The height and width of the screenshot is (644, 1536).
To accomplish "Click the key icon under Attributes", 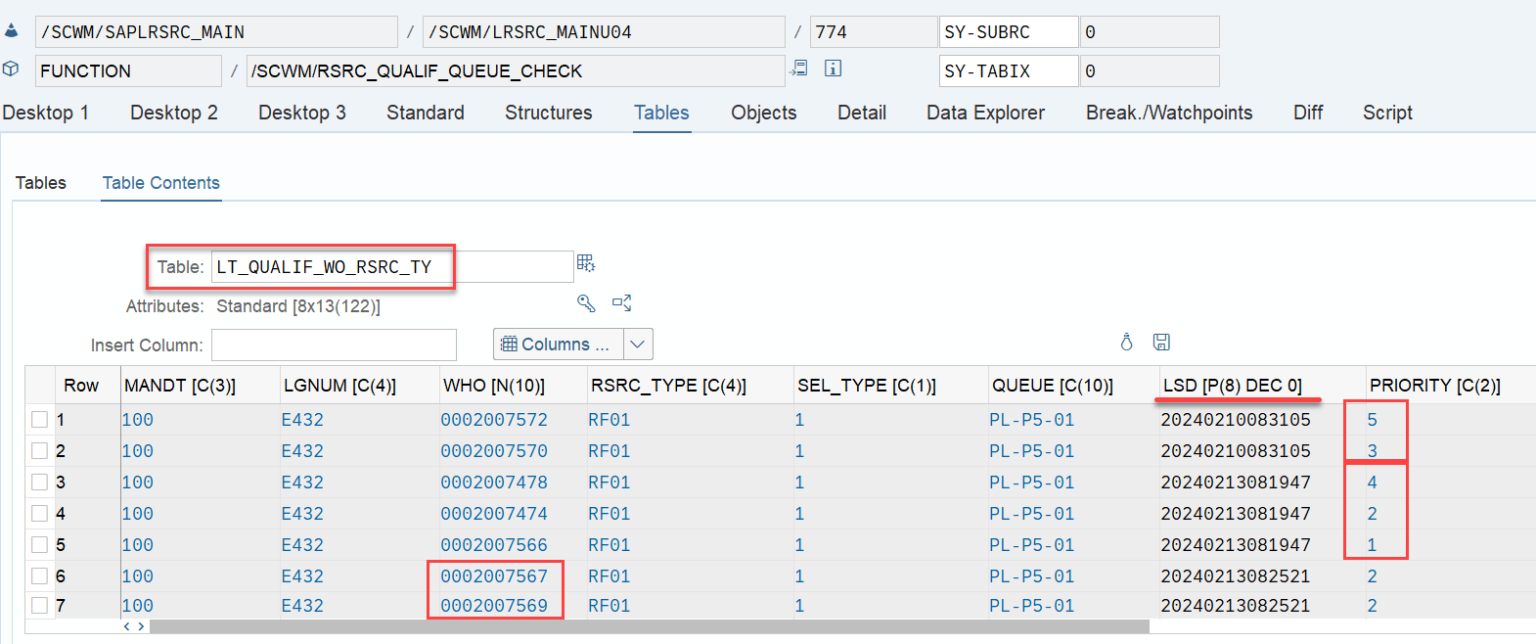I will (585, 302).
